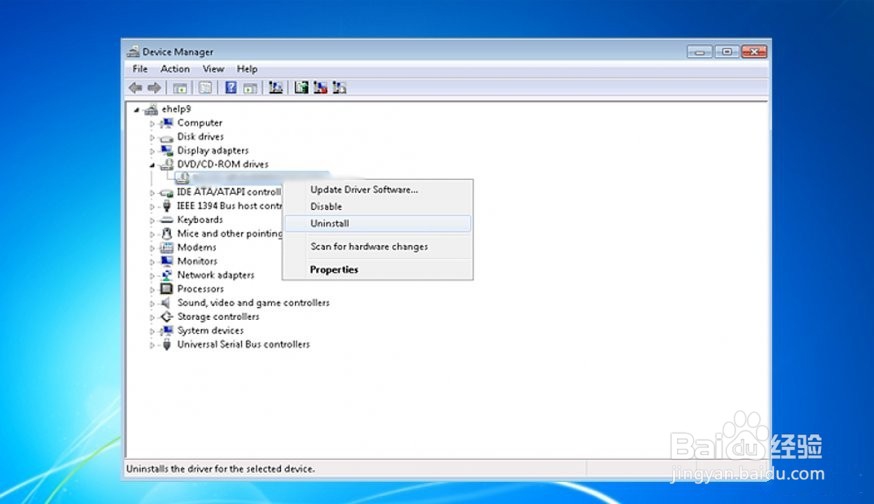The width and height of the screenshot is (874, 504).
Task: Expand the Disk drives arrow
Action: pyautogui.click(x=152, y=137)
